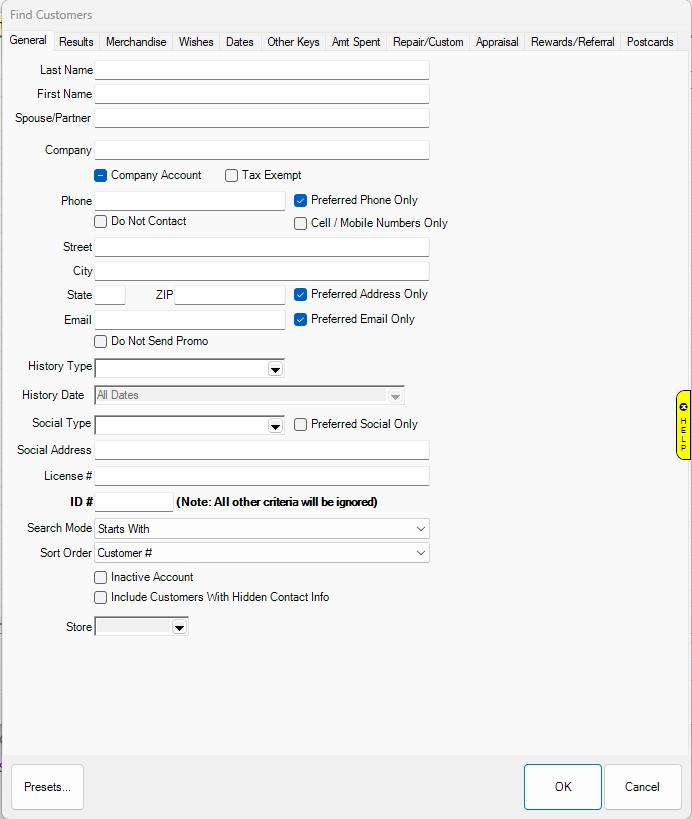Check Include Customers With Hidden Contact Info
The height and width of the screenshot is (819, 692).
[x=101, y=597]
